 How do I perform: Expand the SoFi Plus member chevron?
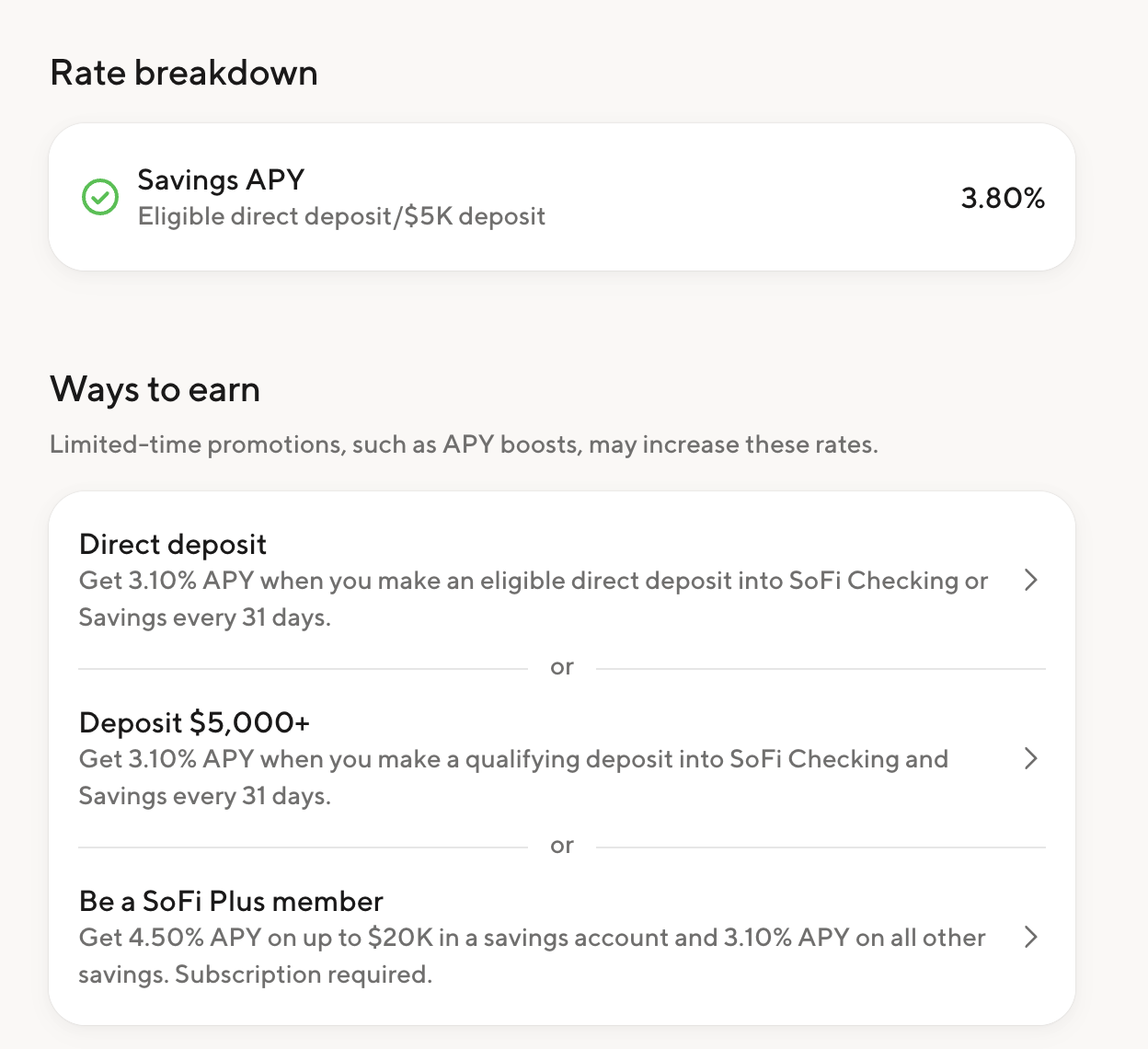[1031, 937]
